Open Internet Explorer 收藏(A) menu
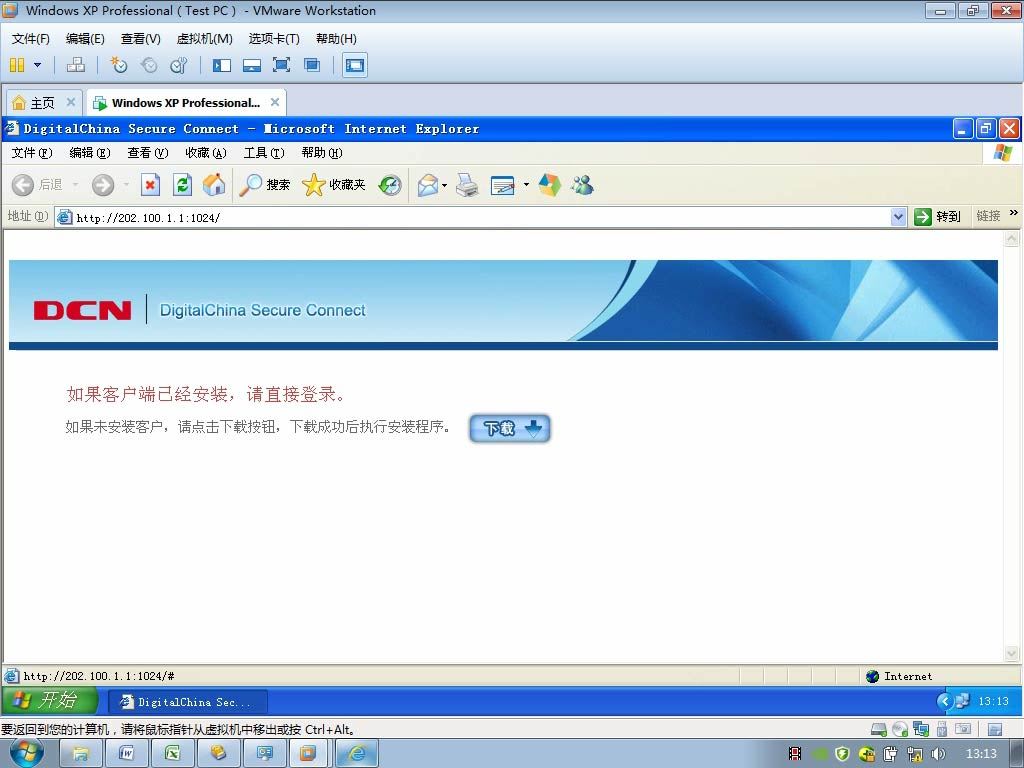Viewport: 1024px width, 768px height. pos(206,153)
